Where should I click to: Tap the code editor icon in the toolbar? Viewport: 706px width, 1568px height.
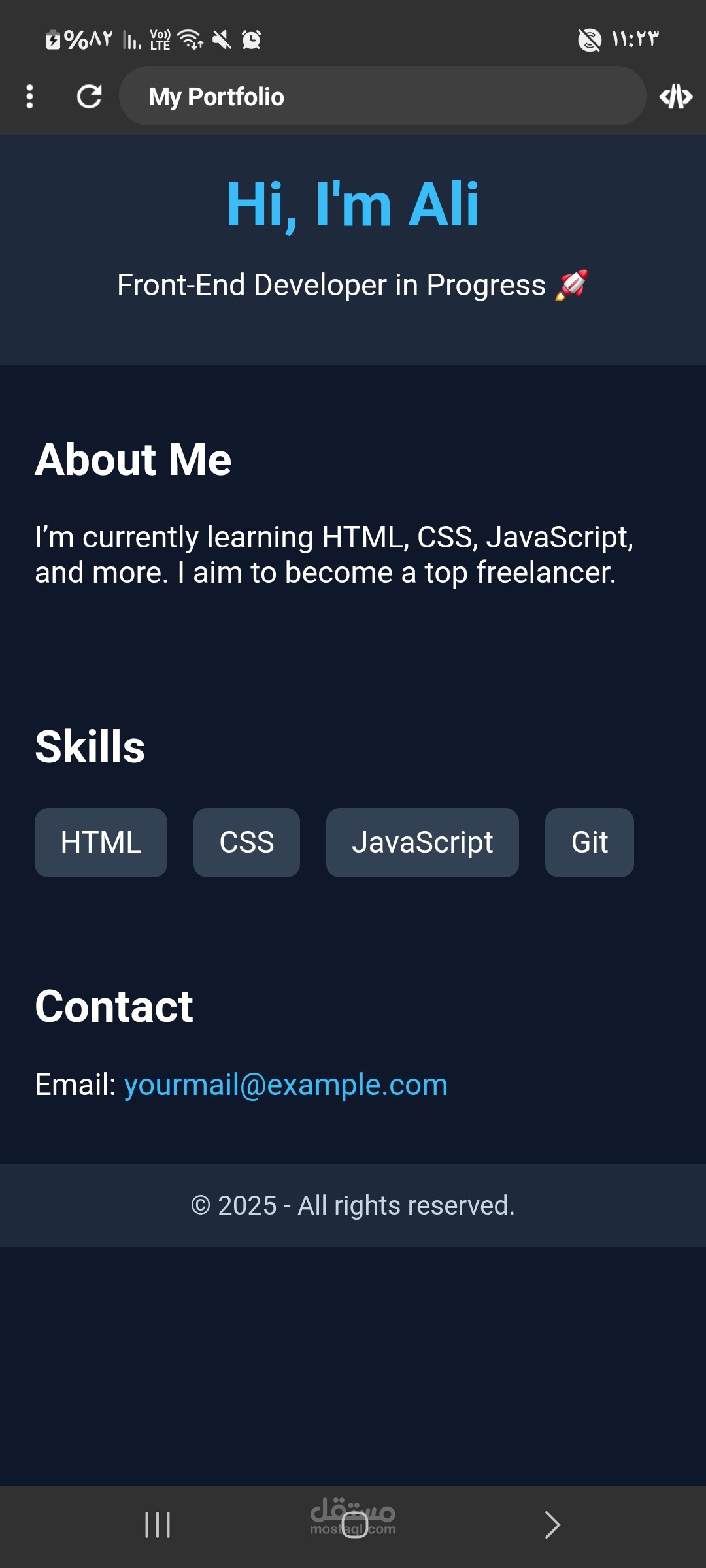[676, 97]
